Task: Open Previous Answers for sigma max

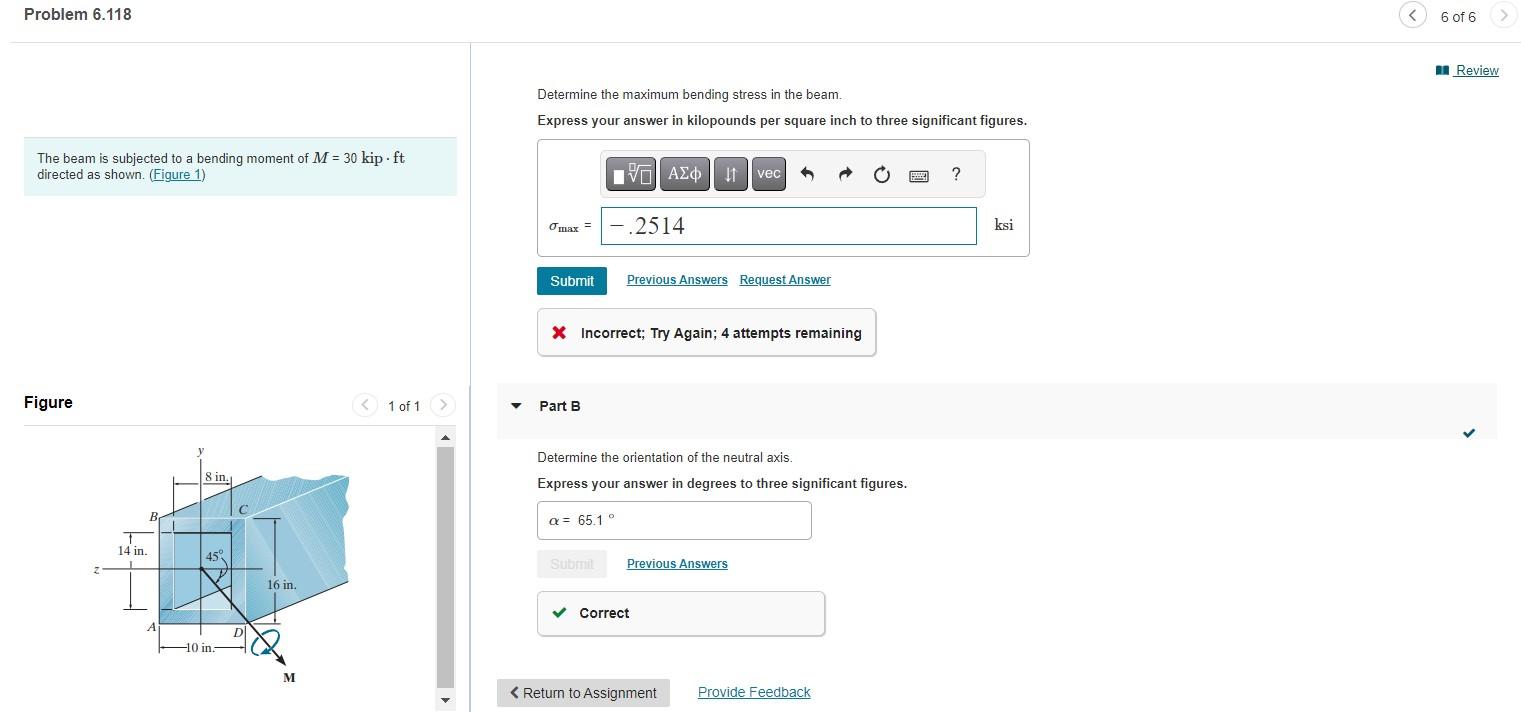Action: coord(677,280)
